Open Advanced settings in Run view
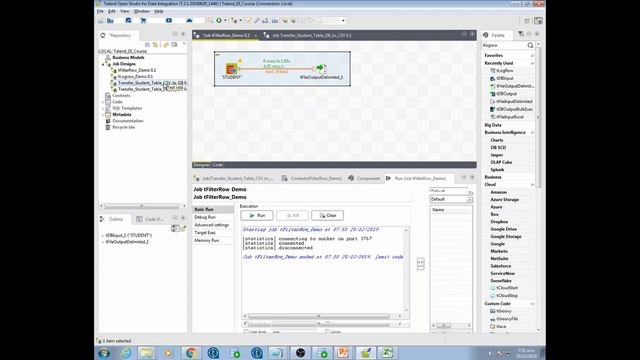640x360 pixels. coord(211,225)
